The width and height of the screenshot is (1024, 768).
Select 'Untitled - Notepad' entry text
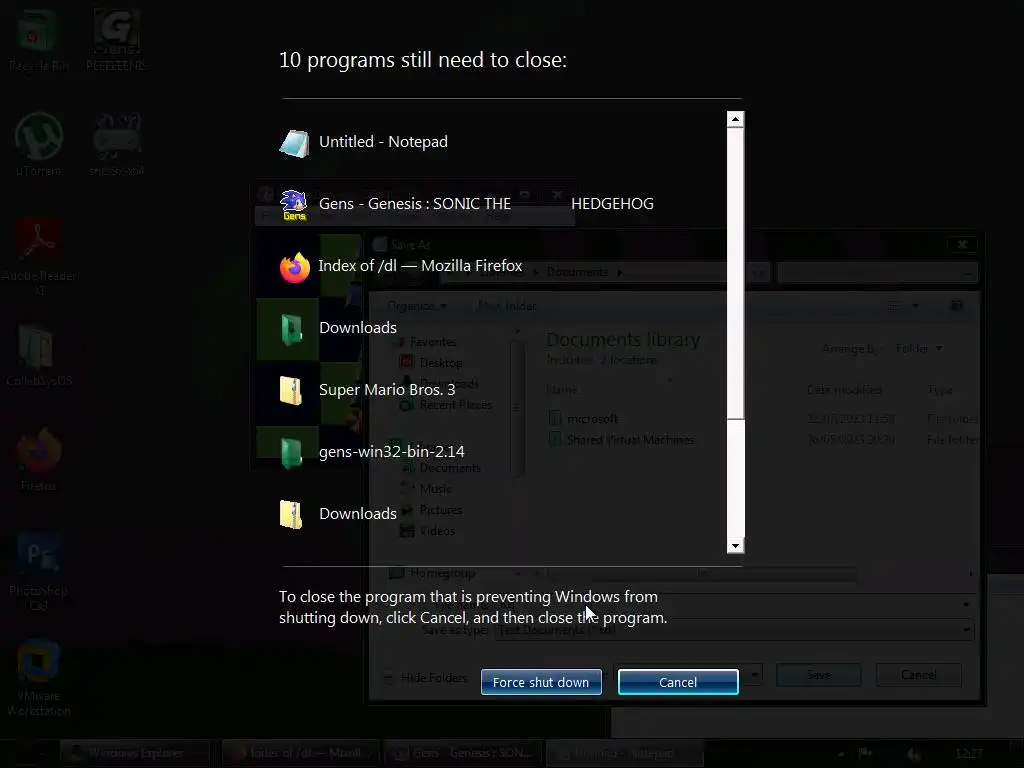(x=383, y=142)
